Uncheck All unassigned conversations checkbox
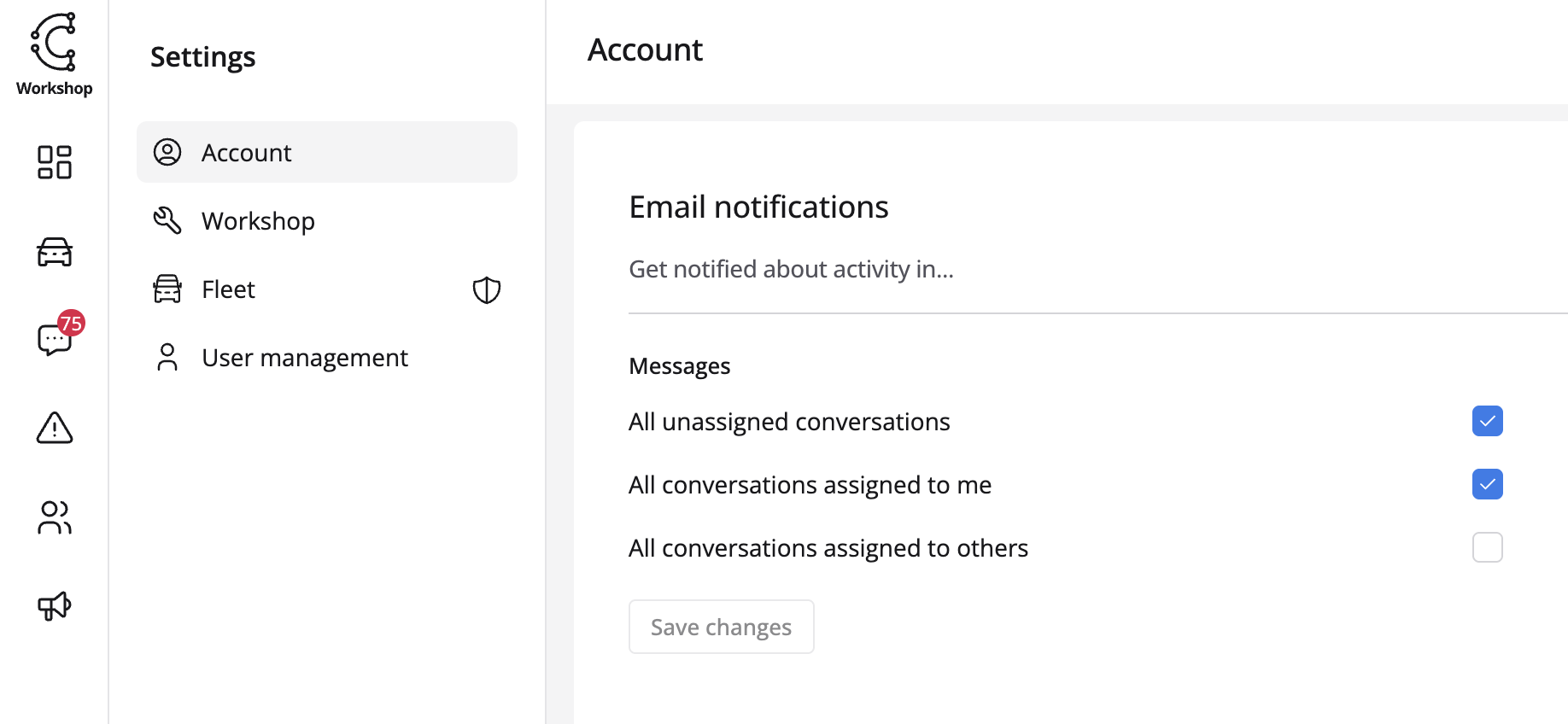 1487,421
